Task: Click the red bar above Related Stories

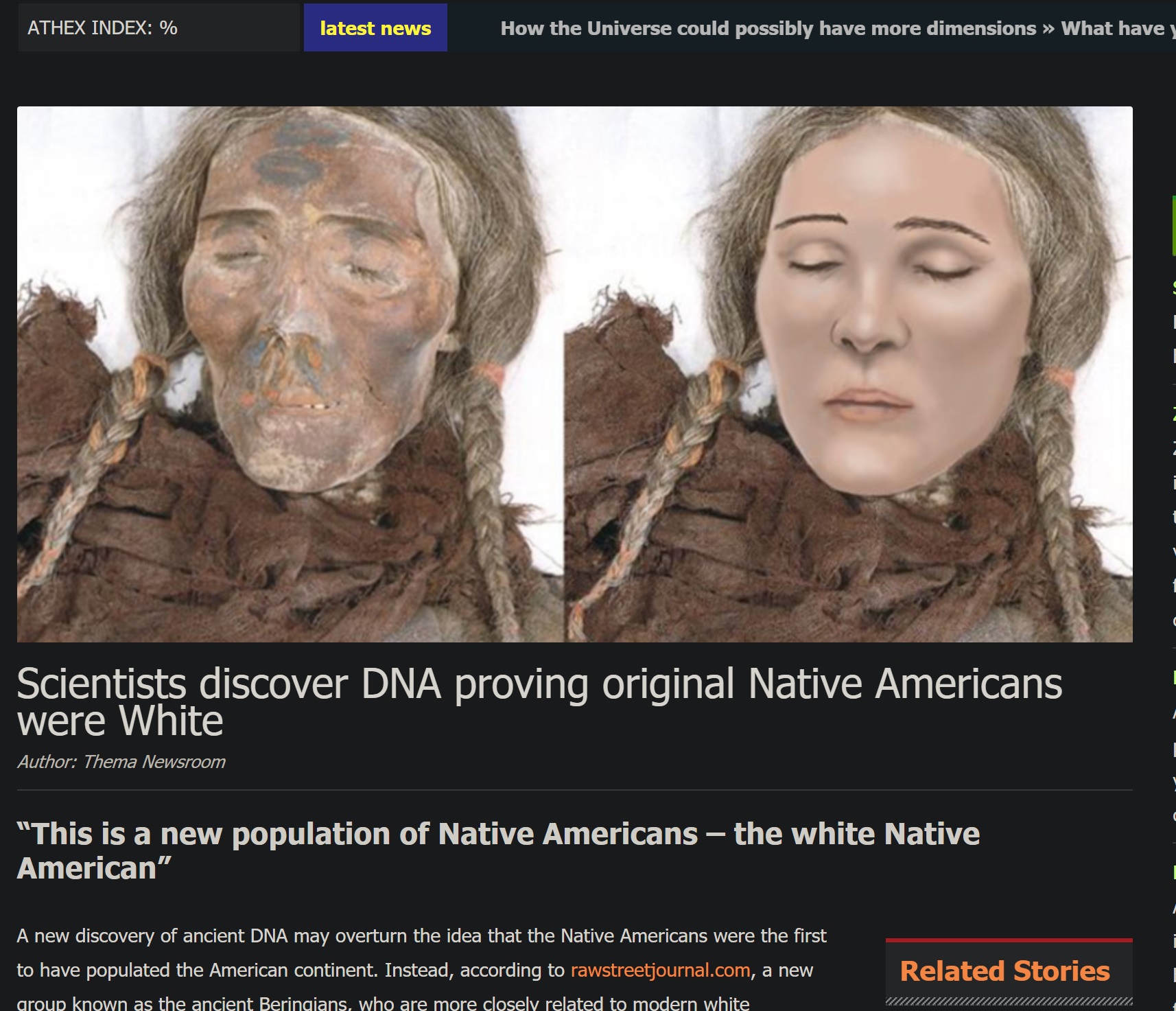Action: point(1009,940)
